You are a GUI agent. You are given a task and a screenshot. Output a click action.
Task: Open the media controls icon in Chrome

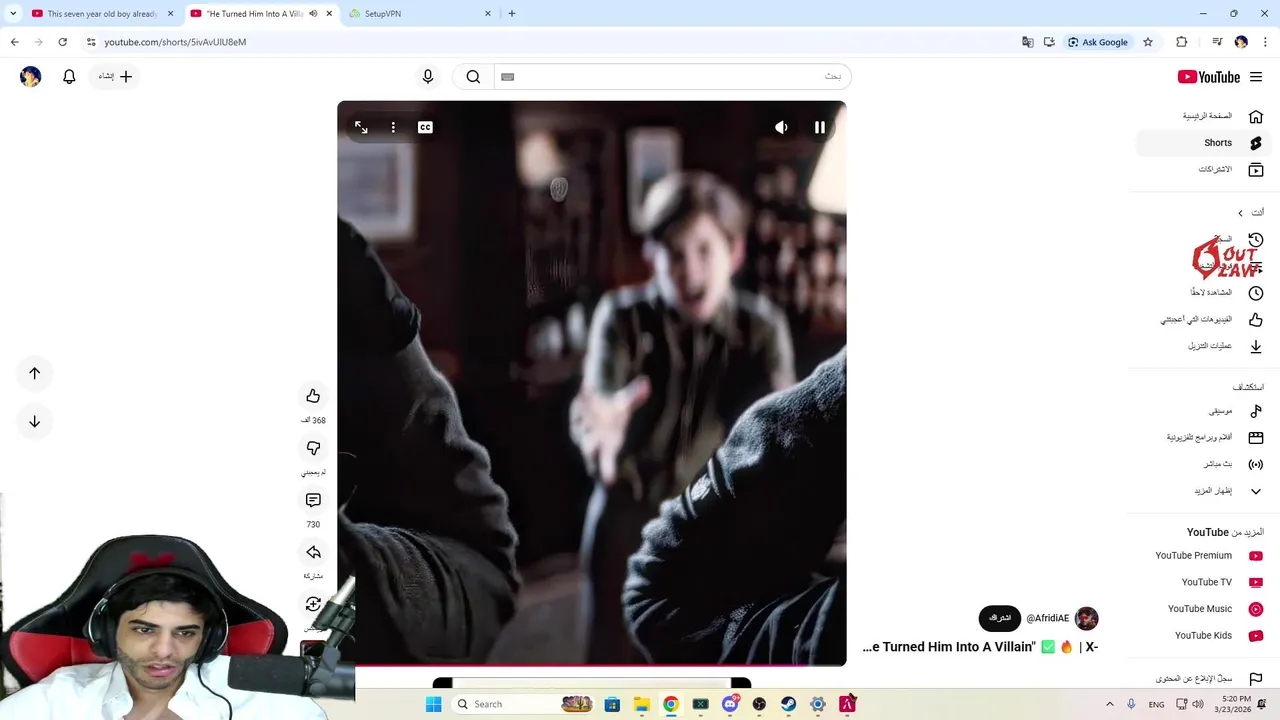pyautogui.click(x=1217, y=42)
